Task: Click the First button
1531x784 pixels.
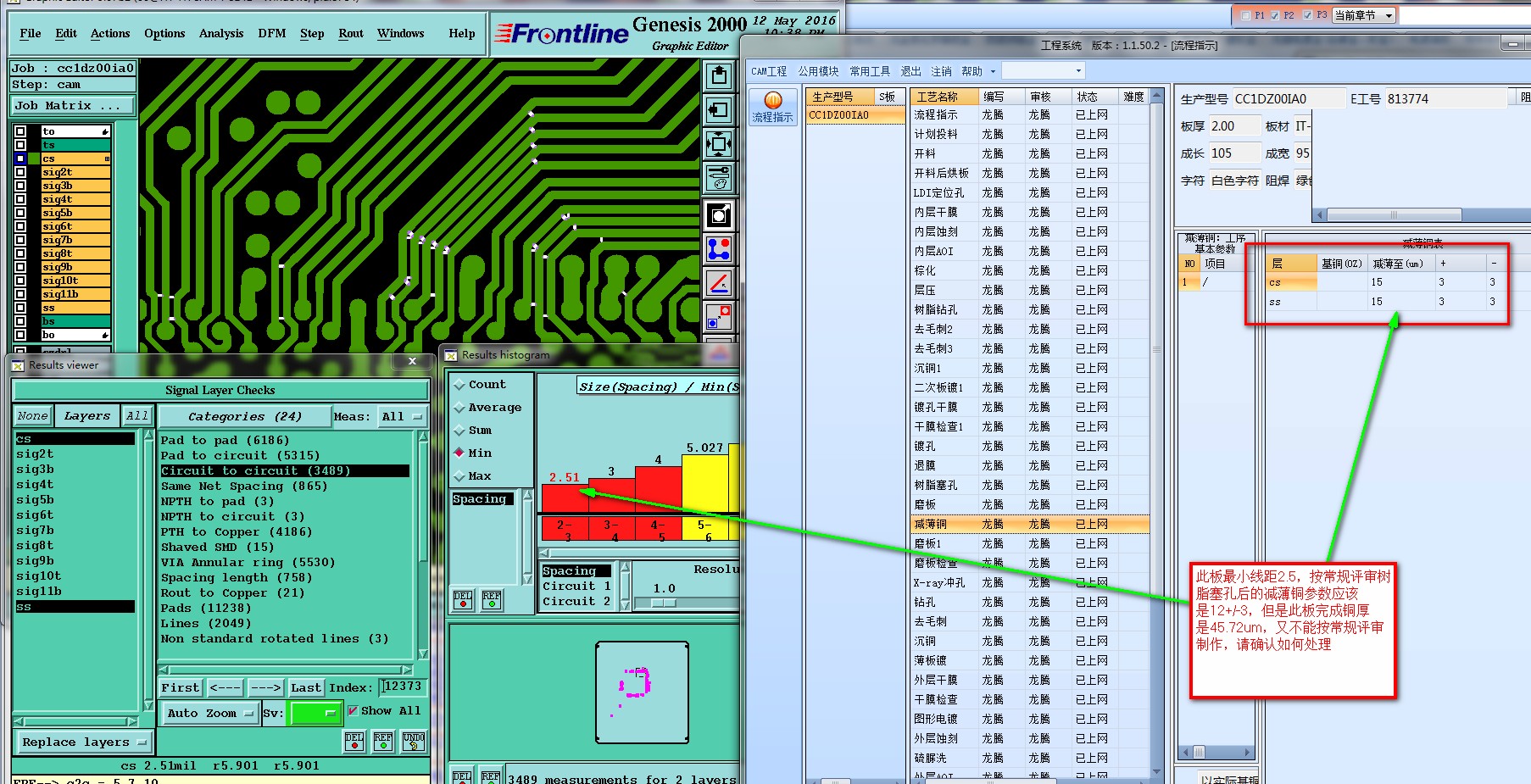Action: (x=181, y=687)
